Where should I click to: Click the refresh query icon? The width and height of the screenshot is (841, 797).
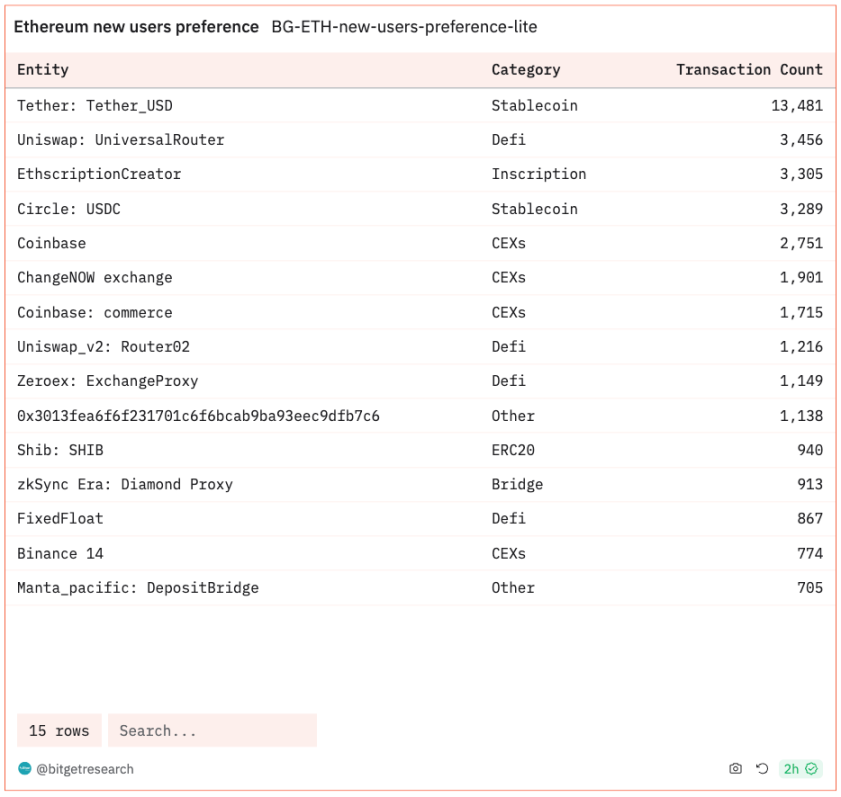(x=762, y=769)
